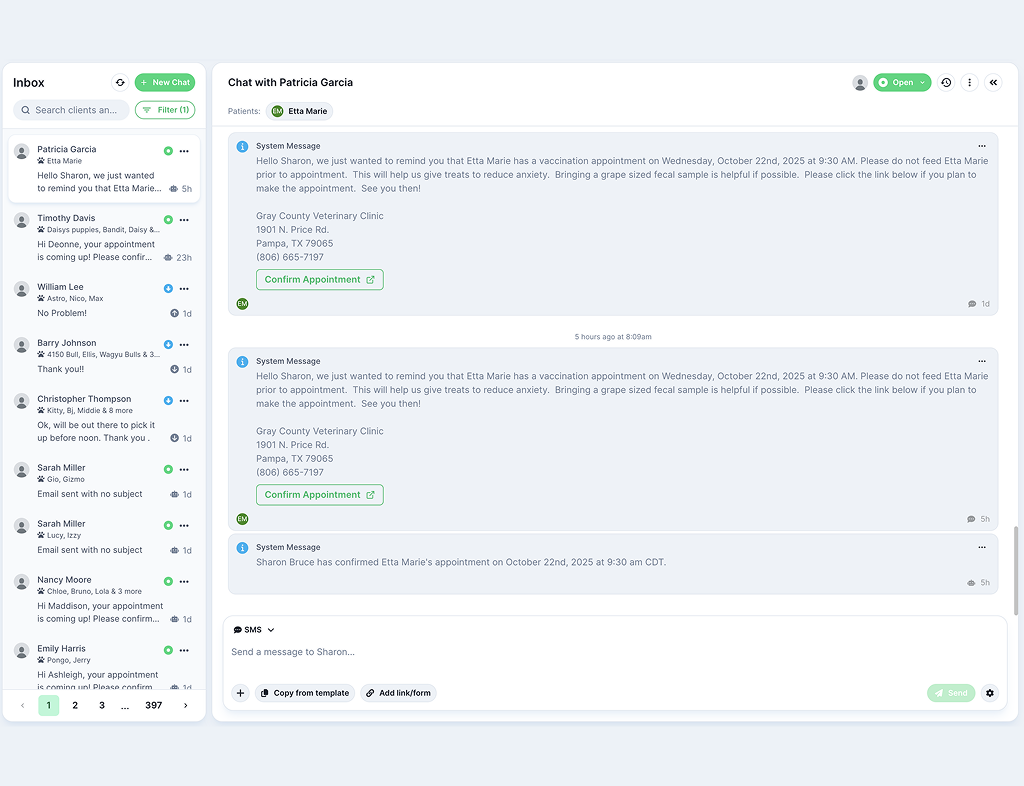The height and width of the screenshot is (786, 1024).
Task: Select the Etta Marie patient chip
Action: pyautogui.click(x=301, y=112)
